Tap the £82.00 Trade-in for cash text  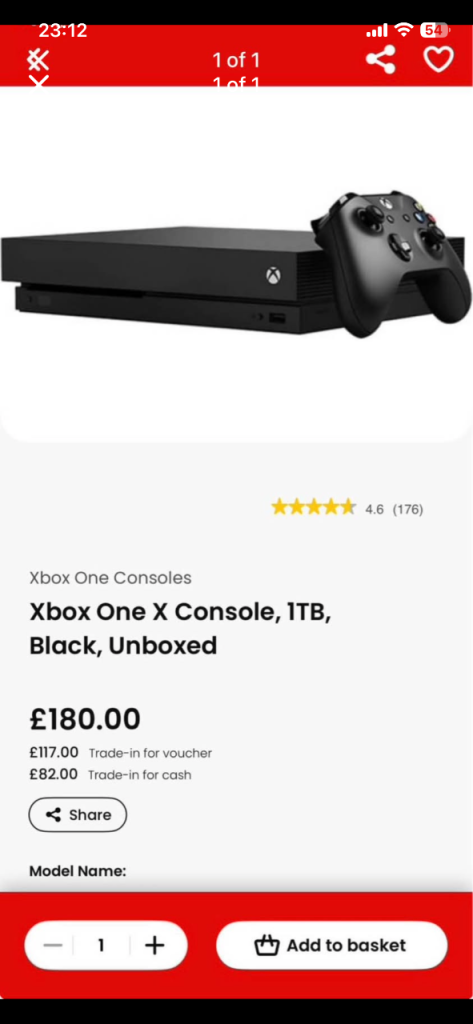point(110,775)
